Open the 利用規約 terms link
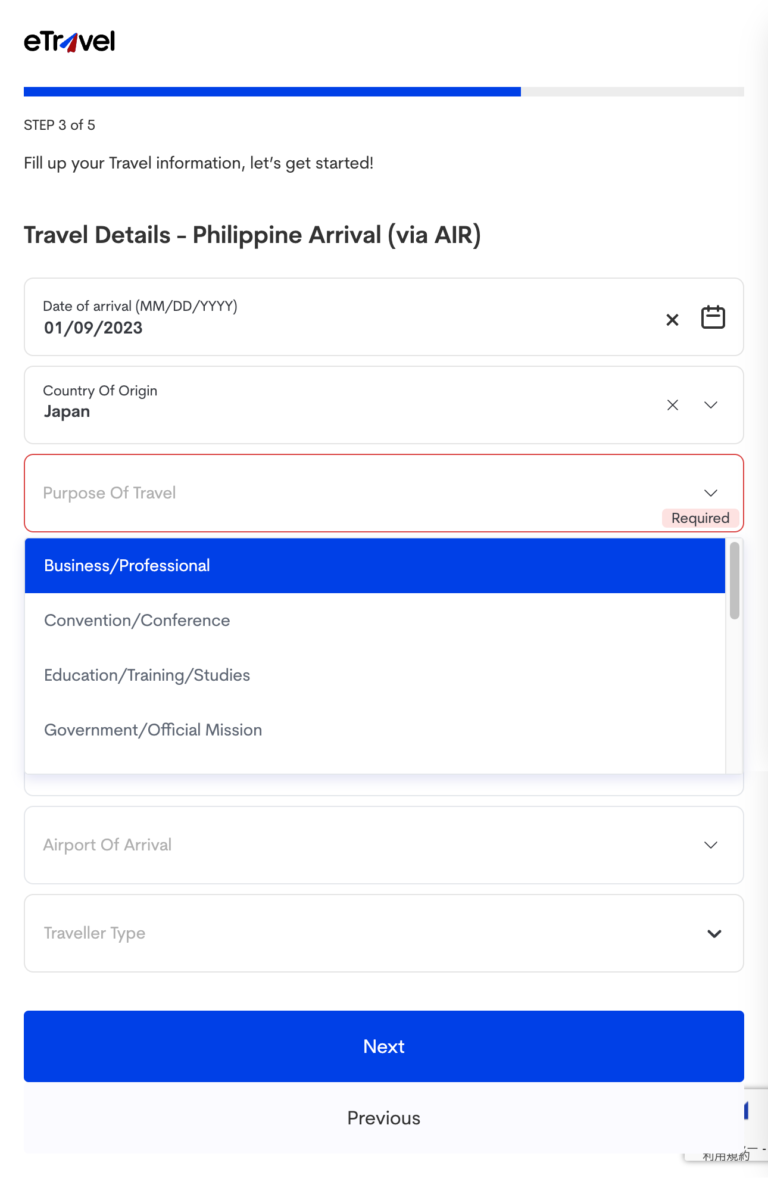Viewport: 768px width, 1178px height. (x=727, y=1155)
